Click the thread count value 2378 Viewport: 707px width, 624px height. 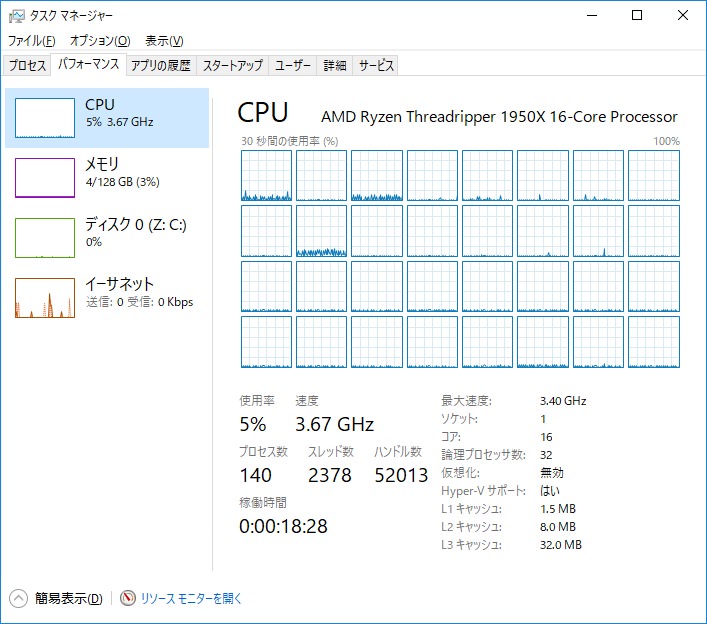(x=330, y=475)
